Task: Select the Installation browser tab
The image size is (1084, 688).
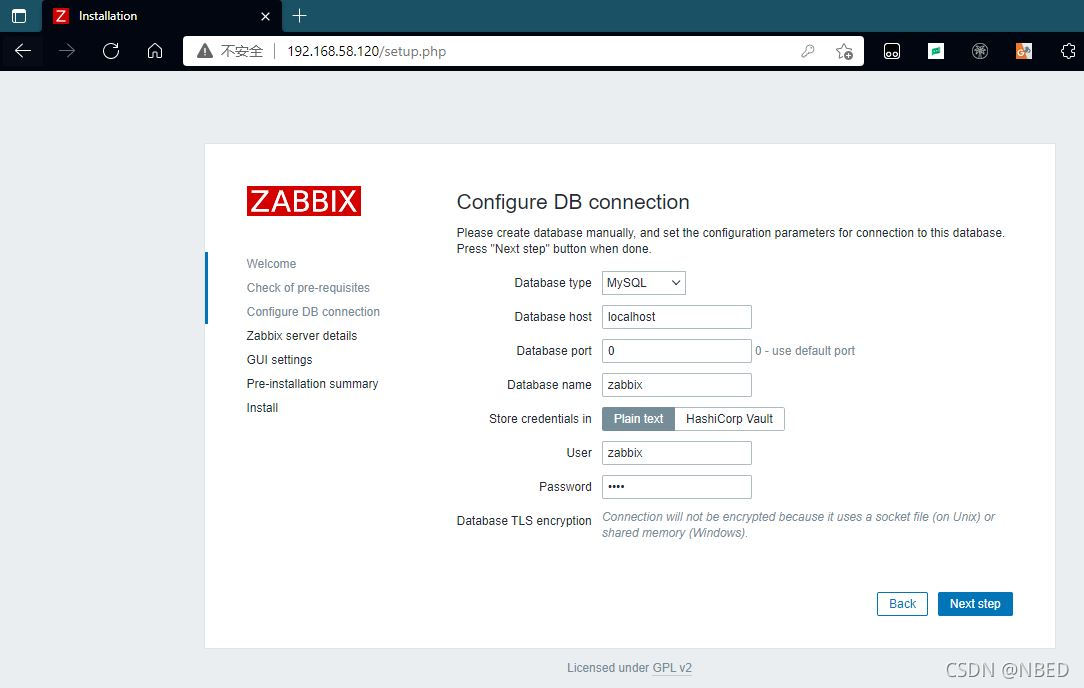Action: tap(162, 16)
